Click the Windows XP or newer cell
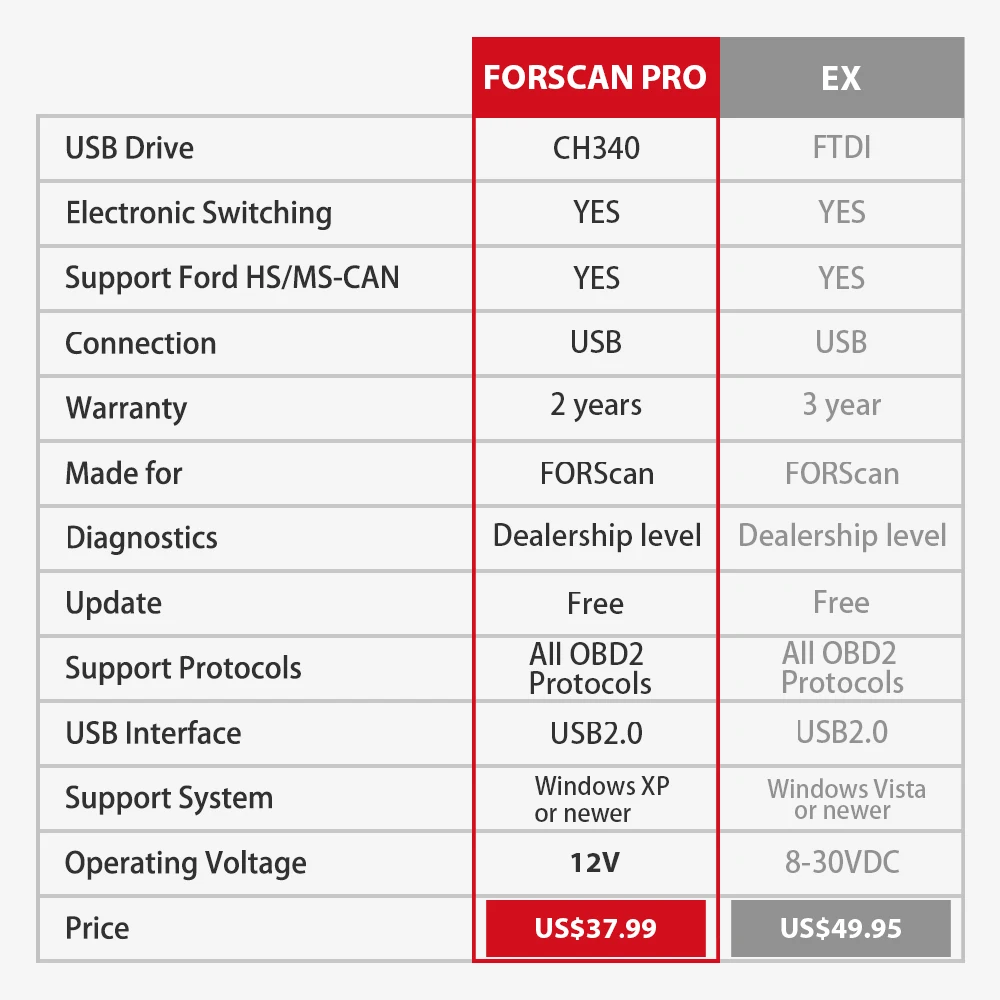The image size is (1000, 1000). pyautogui.click(x=601, y=799)
